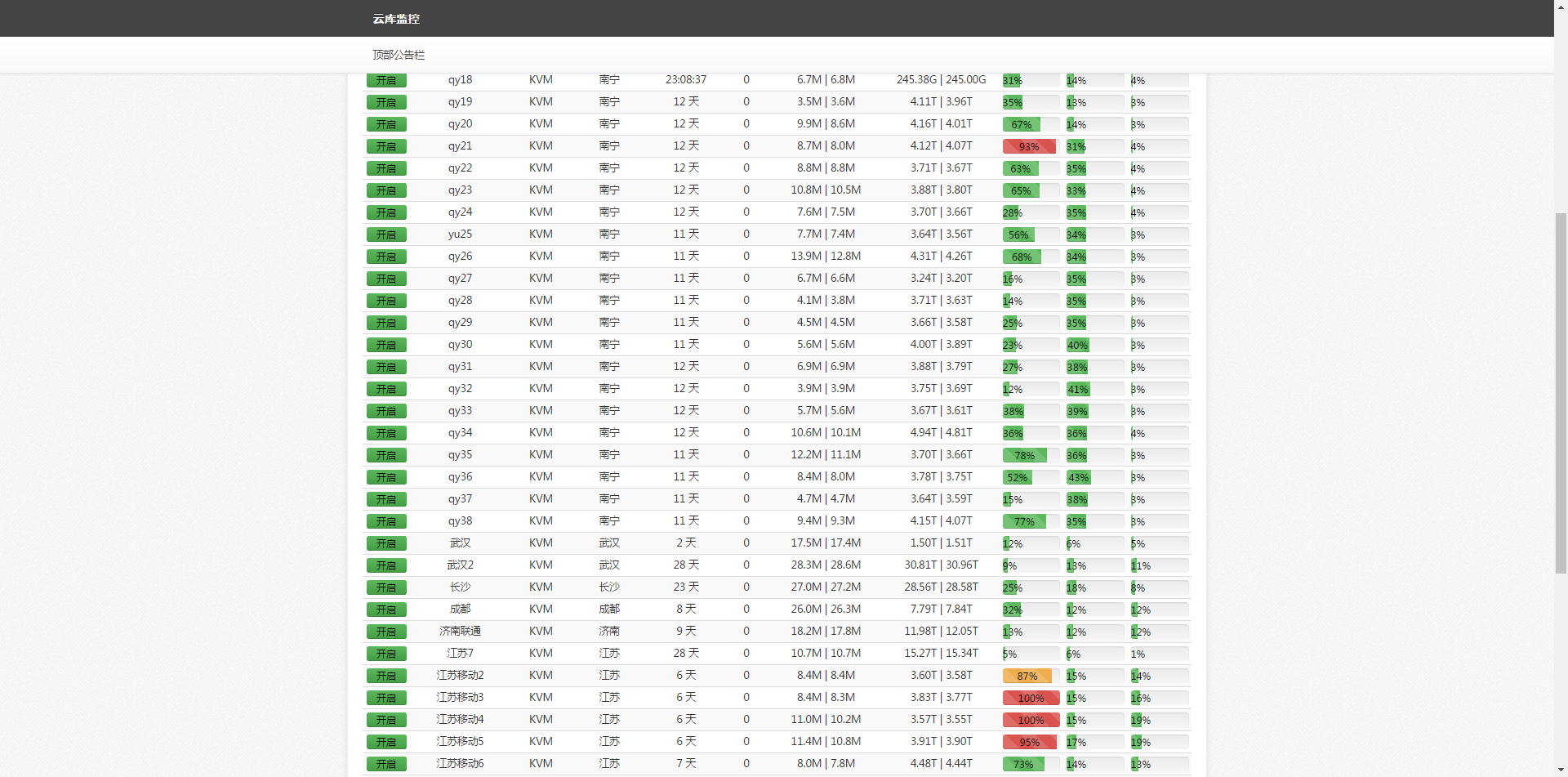
Task: Click the 开启 status button for qy35
Action: [x=386, y=455]
